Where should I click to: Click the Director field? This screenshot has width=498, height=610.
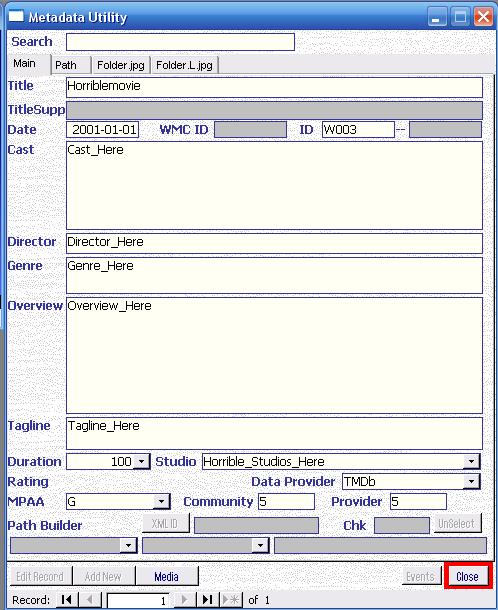(274, 243)
